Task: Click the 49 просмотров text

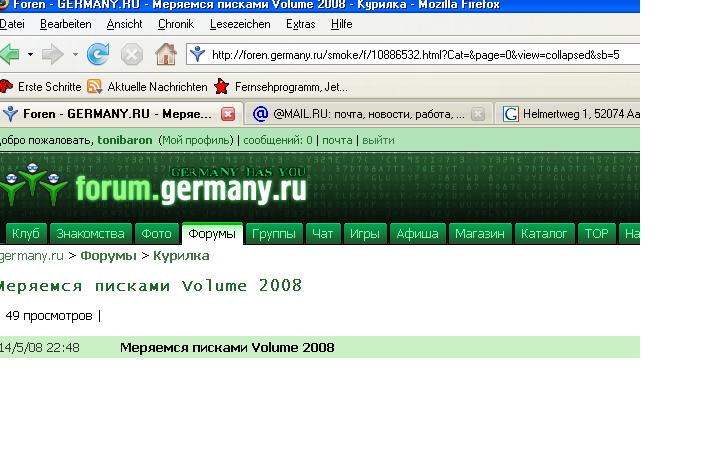Action: click(x=49, y=316)
